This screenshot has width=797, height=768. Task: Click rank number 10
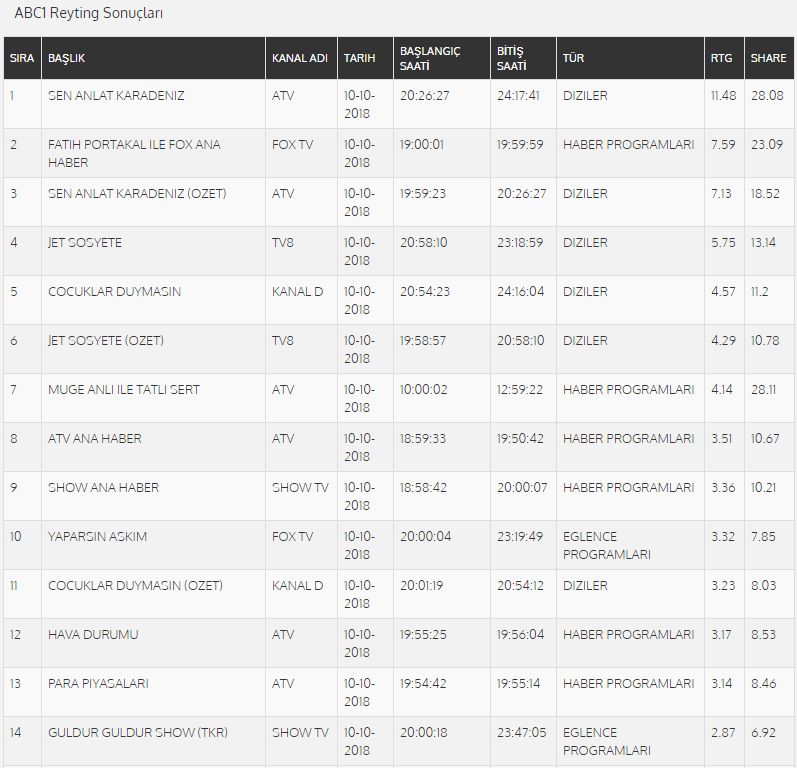pos(15,537)
